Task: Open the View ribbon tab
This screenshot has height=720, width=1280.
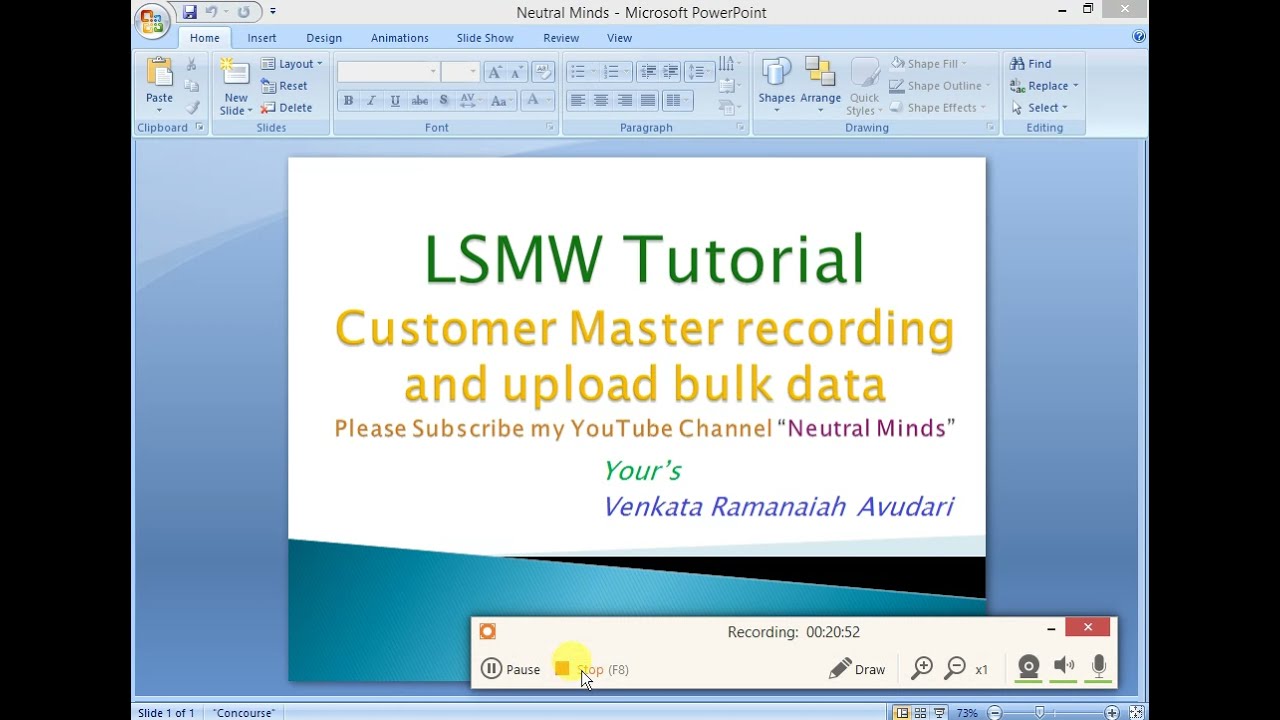Action: [x=619, y=38]
